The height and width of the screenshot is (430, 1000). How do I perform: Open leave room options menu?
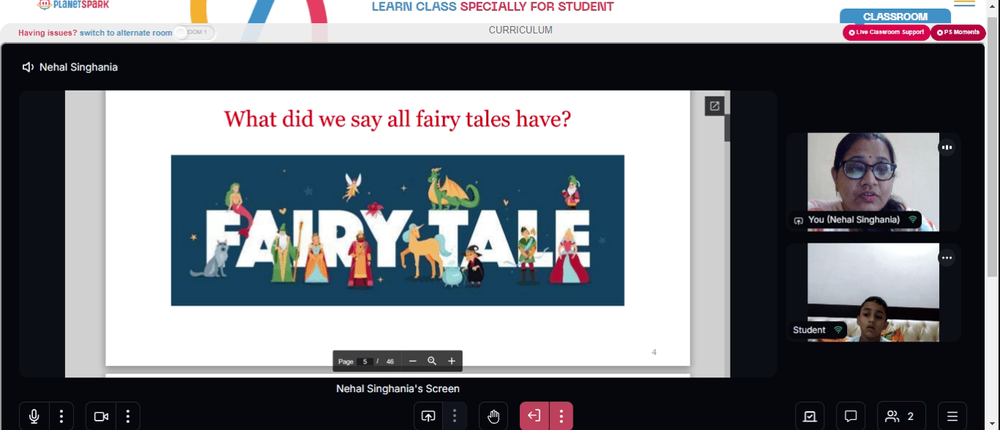pyautogui.click(x=561, y=416)
